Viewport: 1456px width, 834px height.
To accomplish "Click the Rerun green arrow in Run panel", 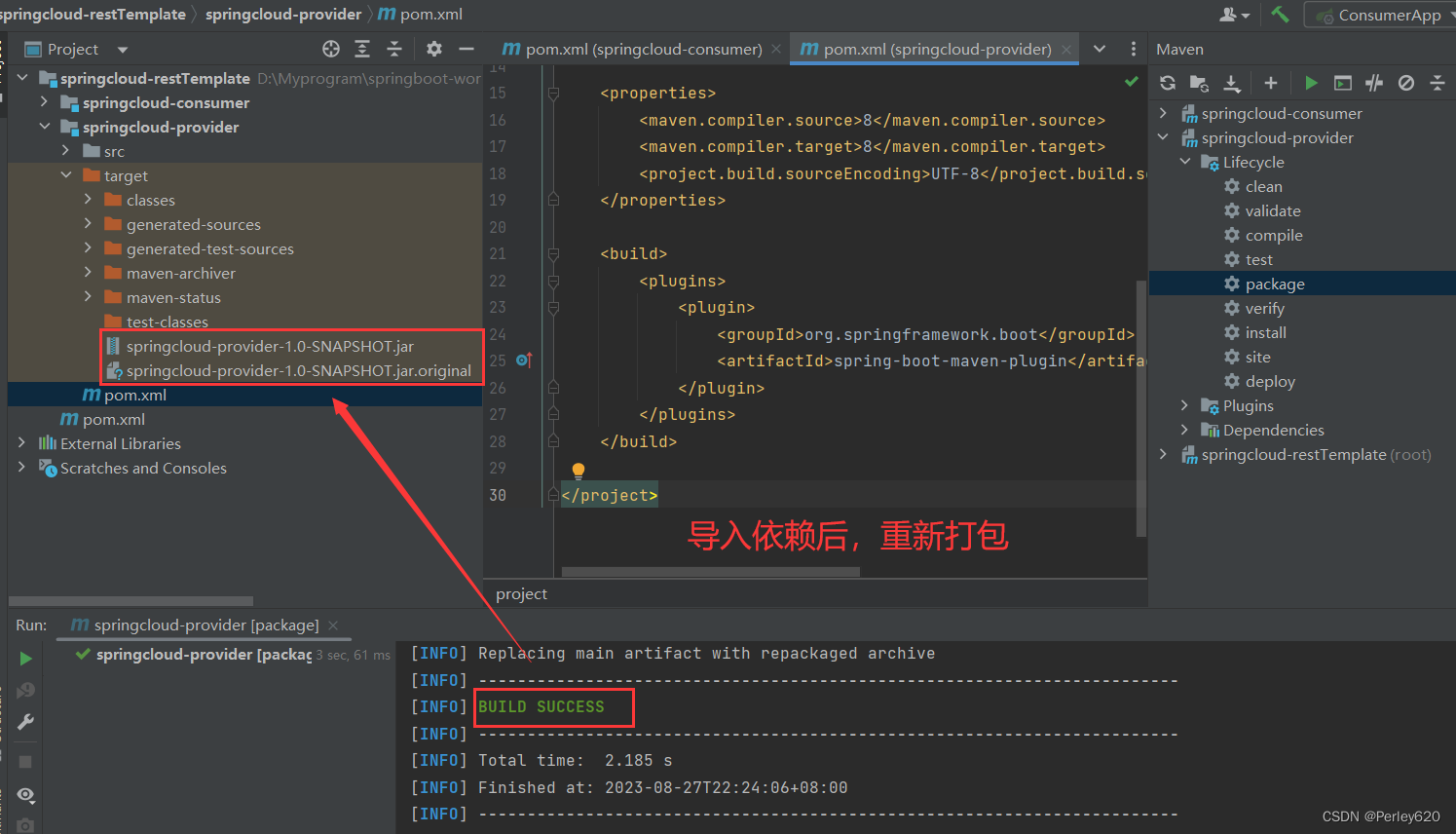I will 25,659.
